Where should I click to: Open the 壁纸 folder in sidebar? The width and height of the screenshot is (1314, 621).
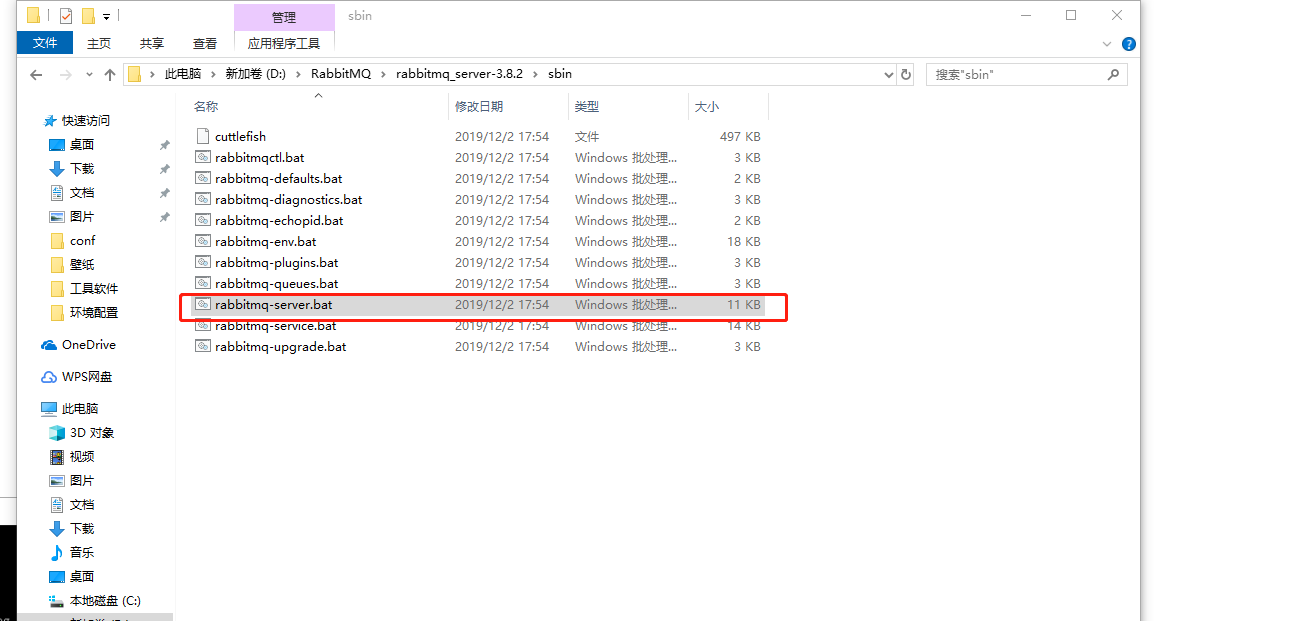point(82,264)
